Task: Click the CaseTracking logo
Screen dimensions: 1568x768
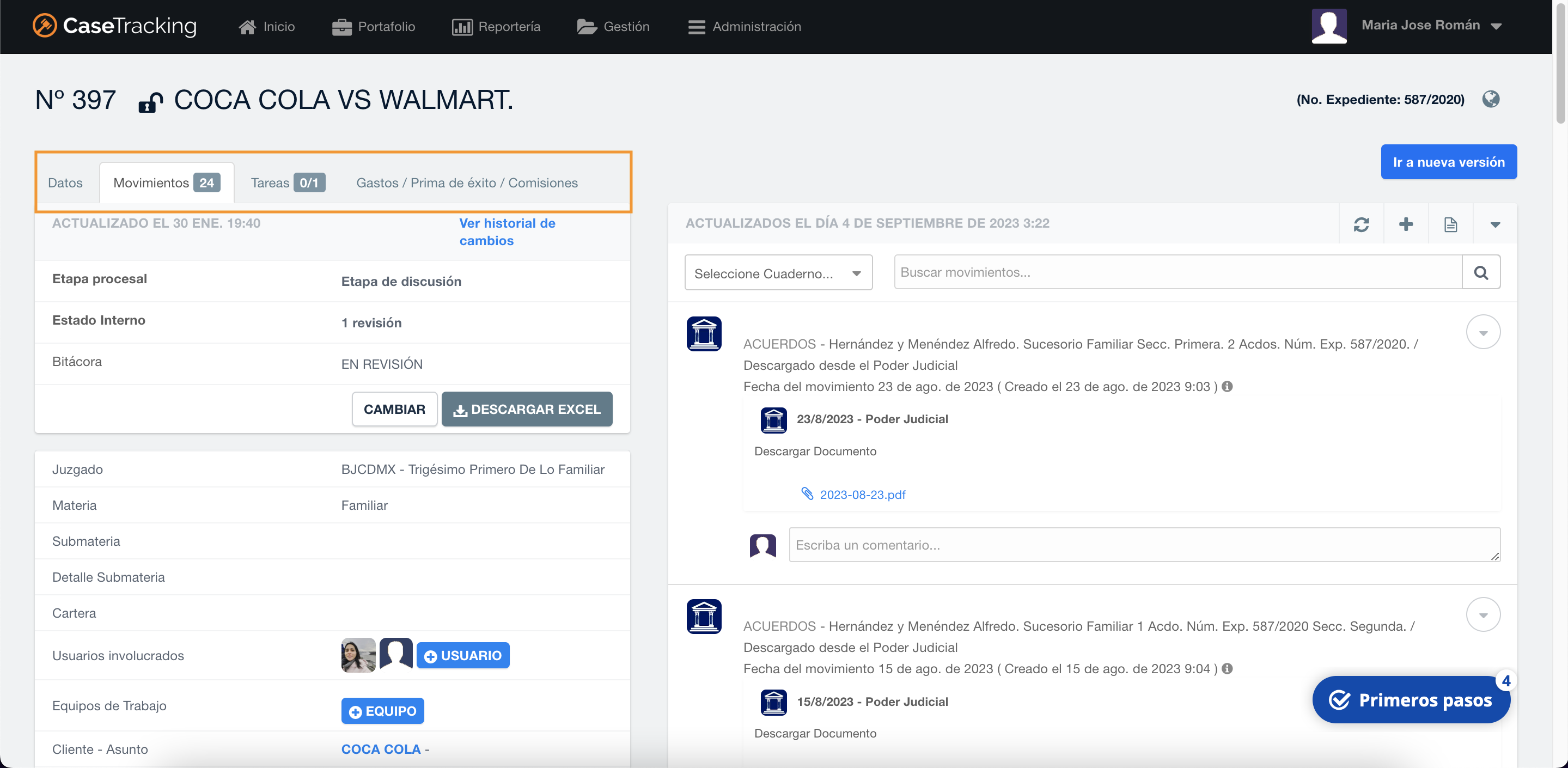Action: tap(114, 26)
